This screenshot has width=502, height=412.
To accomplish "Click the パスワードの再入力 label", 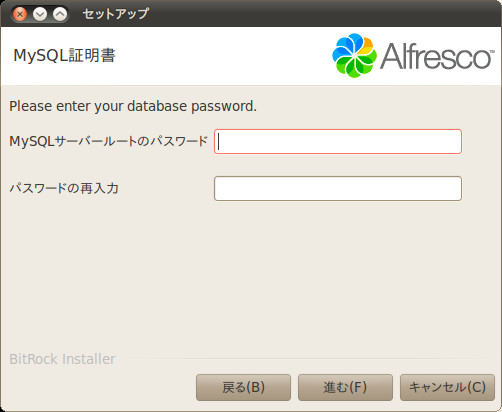I will tap(64, 188).
